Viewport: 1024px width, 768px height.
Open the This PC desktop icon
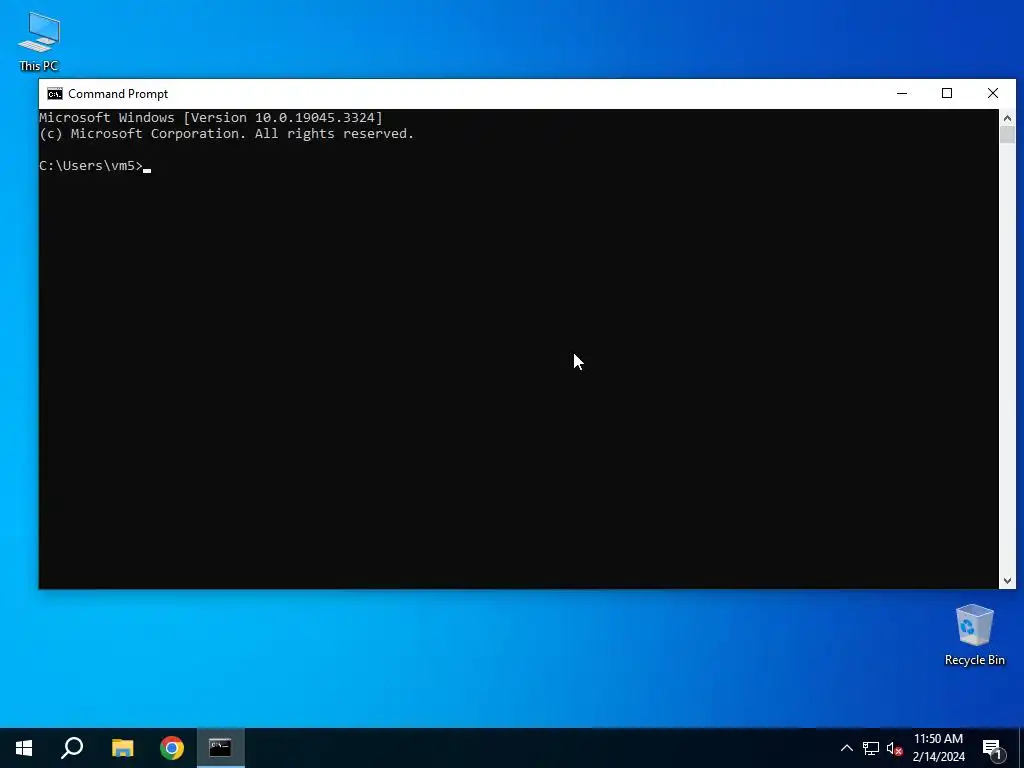click(39, 41)
